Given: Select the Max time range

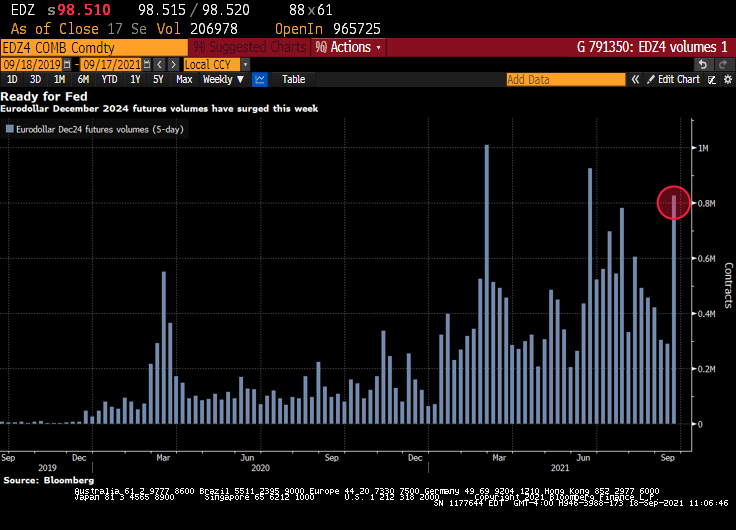Looking at the screenshot, I should (x=184, y=79).
